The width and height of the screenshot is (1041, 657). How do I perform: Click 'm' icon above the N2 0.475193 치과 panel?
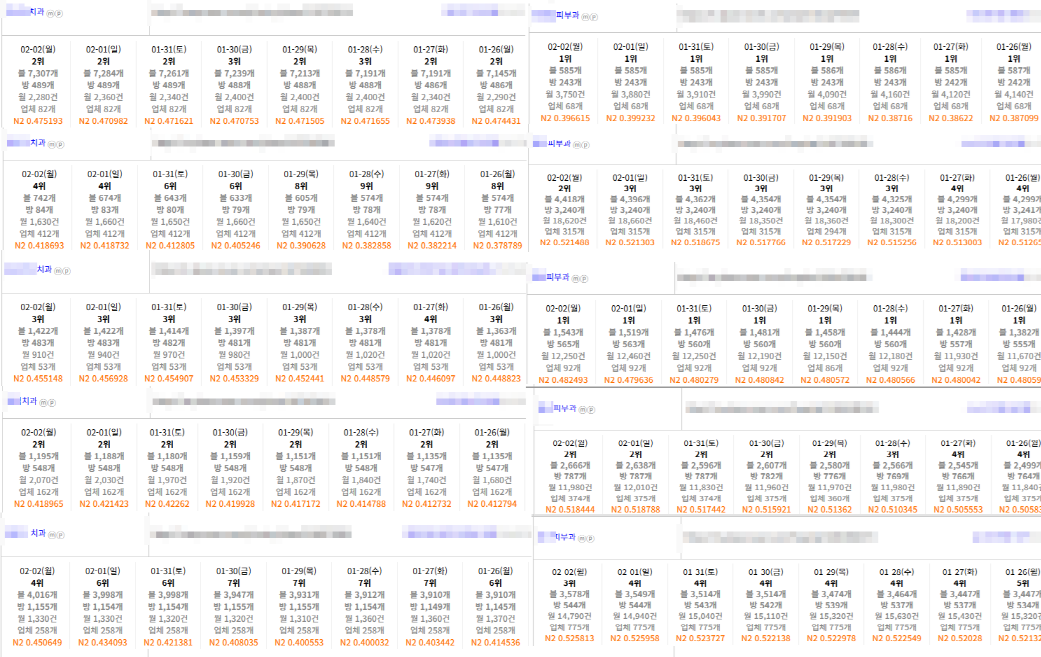click(x=50, y=12)
